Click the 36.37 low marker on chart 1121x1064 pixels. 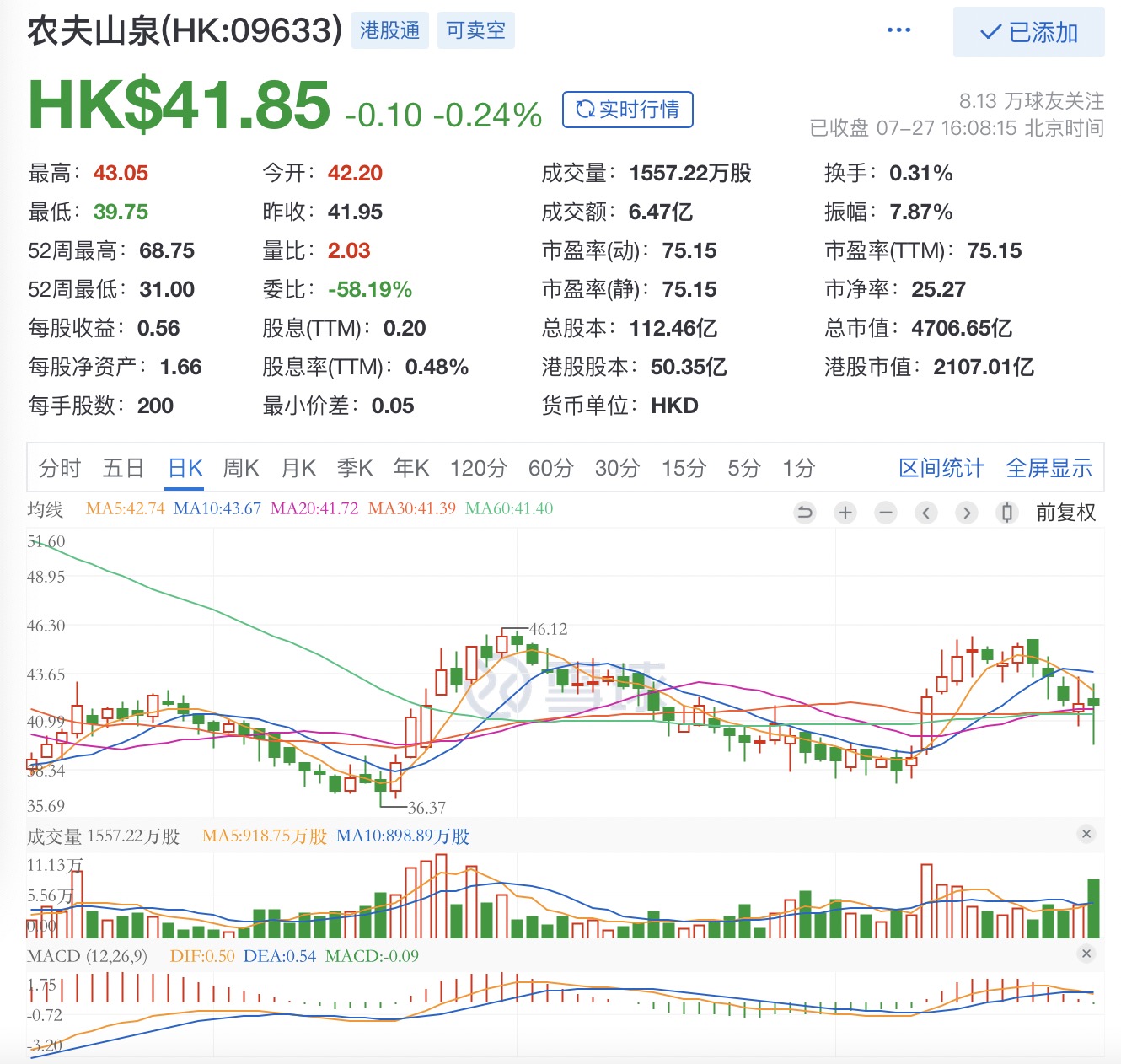tap(426, 808)
